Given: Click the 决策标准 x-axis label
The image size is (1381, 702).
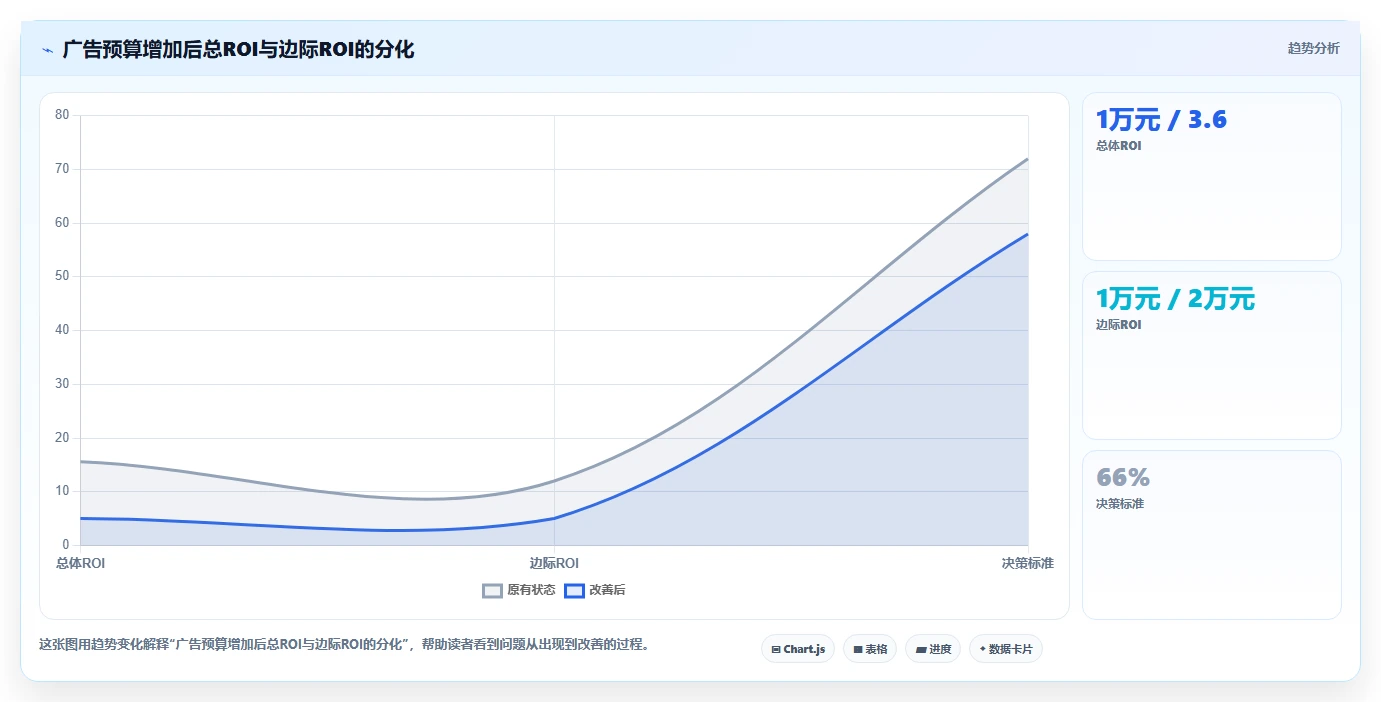Looking at the screenshot, I should pyautogui.click(x=1028, y=563).
